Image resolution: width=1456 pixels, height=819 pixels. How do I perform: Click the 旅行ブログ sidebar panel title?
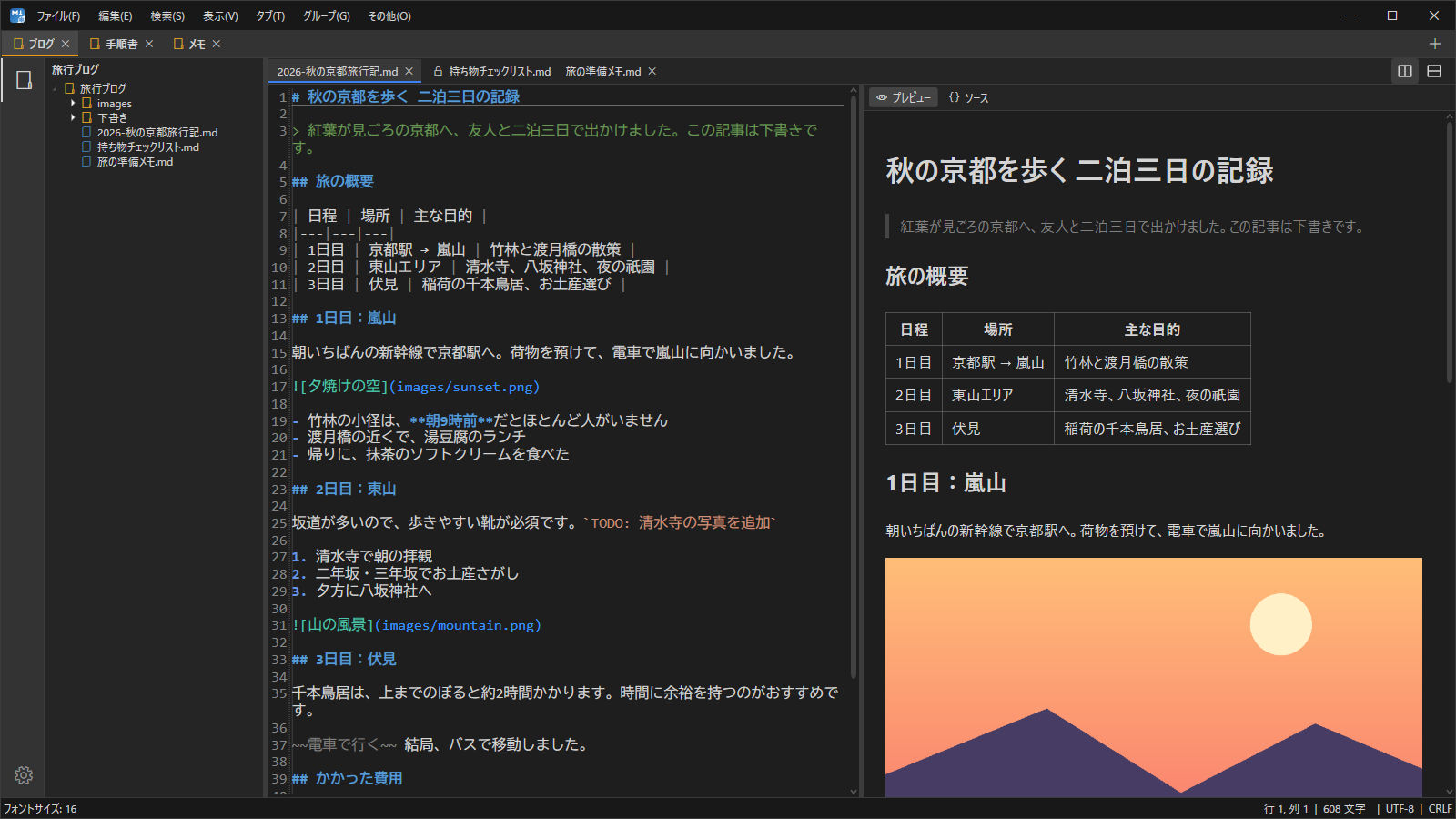(76, 69)
